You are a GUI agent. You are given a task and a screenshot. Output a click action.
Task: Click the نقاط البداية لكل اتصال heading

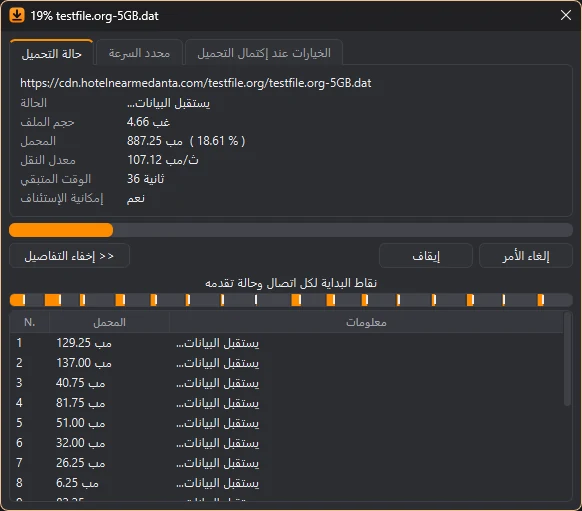pos(291,283)
